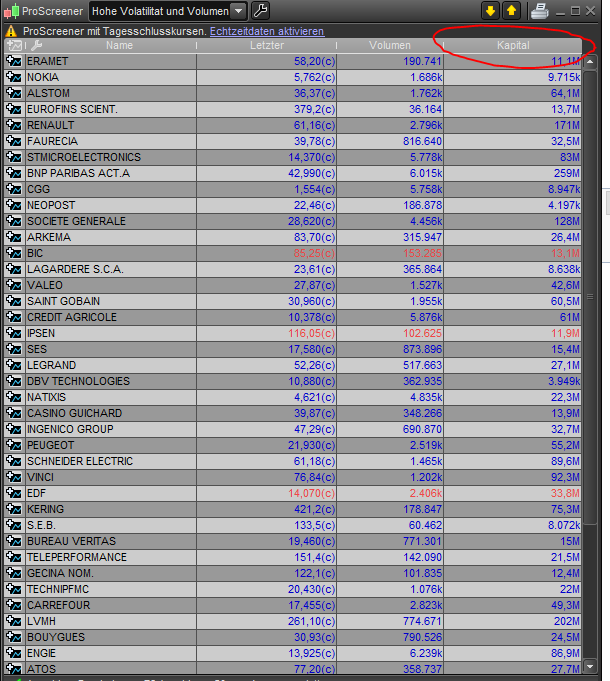Open chart icon for BNP PARIBAS ACT.A row

click(14, 173)
